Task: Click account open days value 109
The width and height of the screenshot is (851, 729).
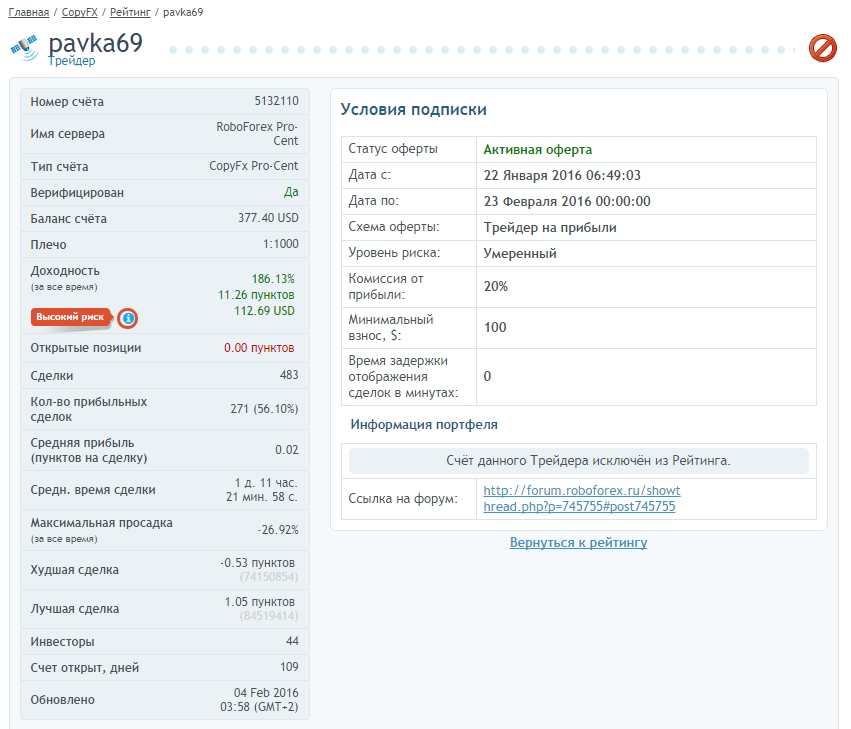Action: pos(289,667)
